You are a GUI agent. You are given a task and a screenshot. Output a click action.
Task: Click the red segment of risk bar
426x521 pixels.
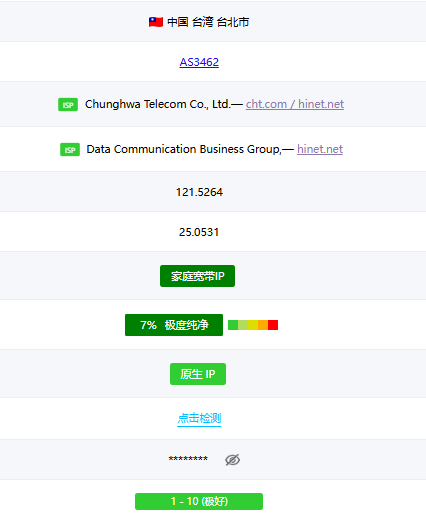pos(273,325)
